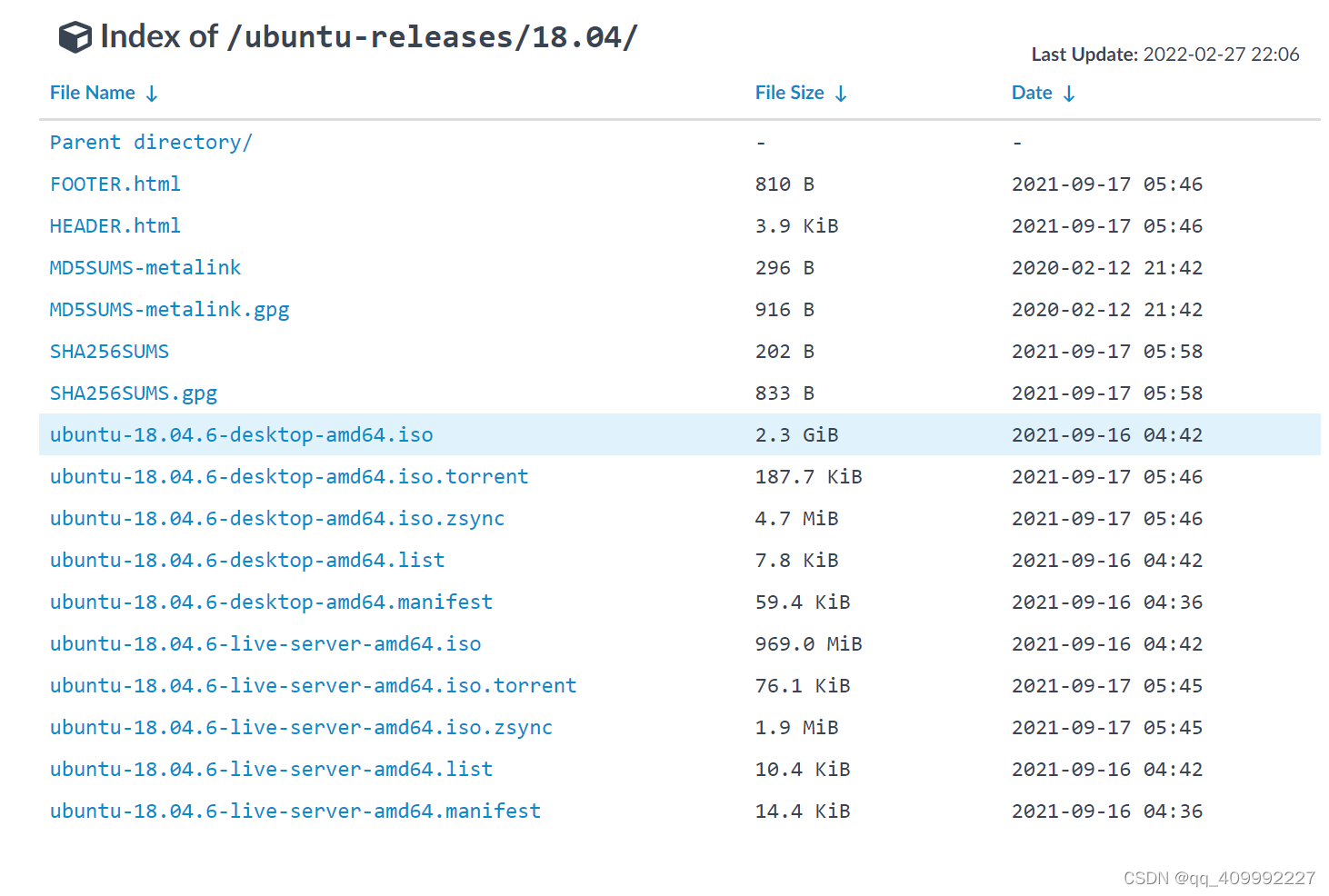Download live-server-amd64.iso.zsync file
Screen dimensions: 1329x896
point(302,728)
